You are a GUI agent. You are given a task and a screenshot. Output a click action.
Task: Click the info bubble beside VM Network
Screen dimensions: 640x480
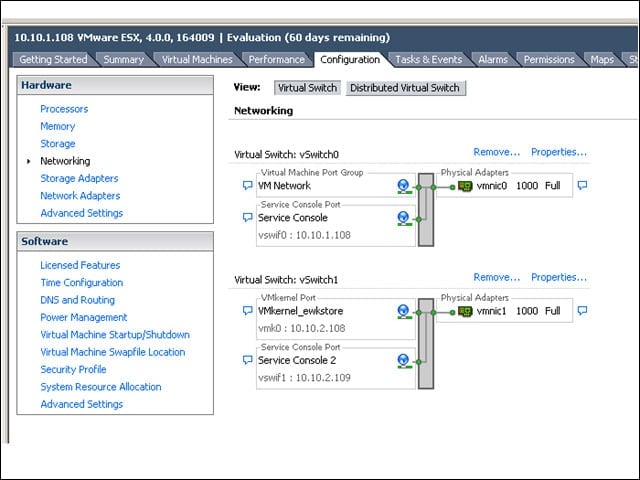pos(247,186)
